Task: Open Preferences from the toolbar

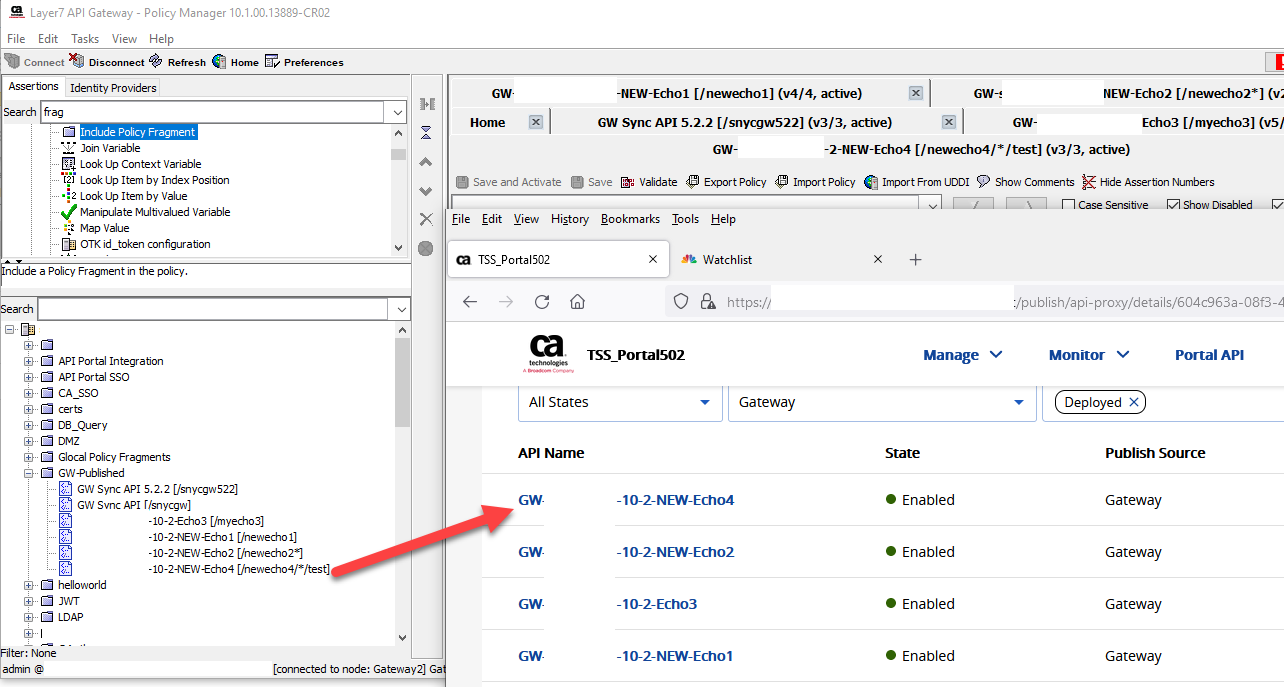Action: (272, 62)
